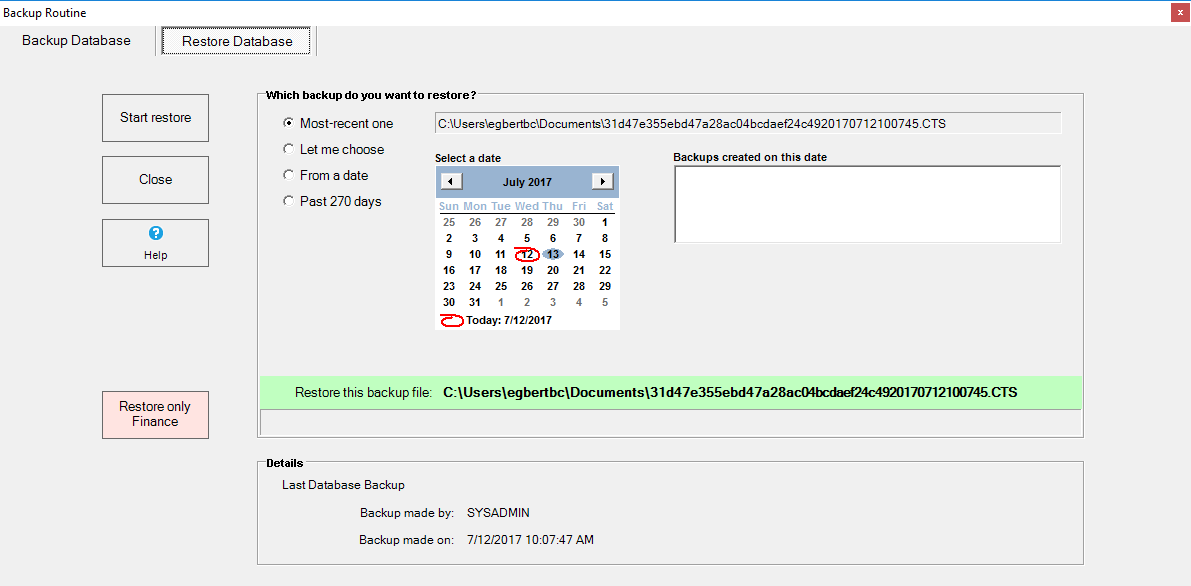Switch to the Backup Database tab
This screenshot has width=1191, height=586.
click(76, 41)
